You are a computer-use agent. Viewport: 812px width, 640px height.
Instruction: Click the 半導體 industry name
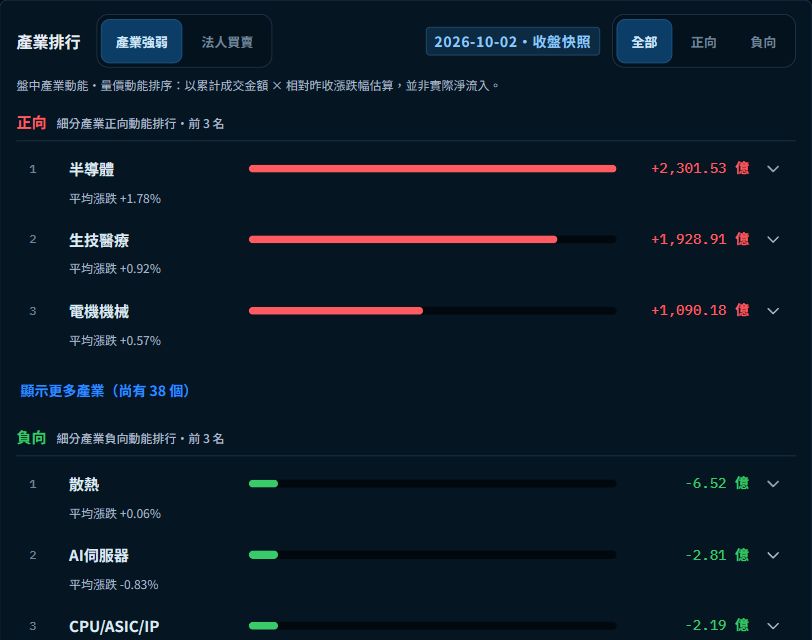[x=92, y=169]
